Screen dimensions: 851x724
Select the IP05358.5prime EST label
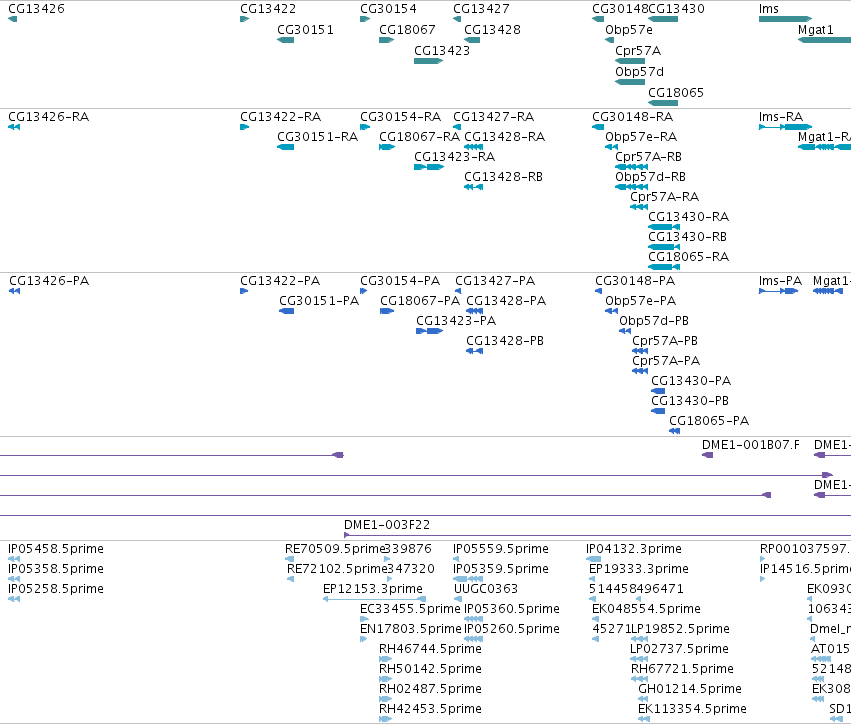56,569
